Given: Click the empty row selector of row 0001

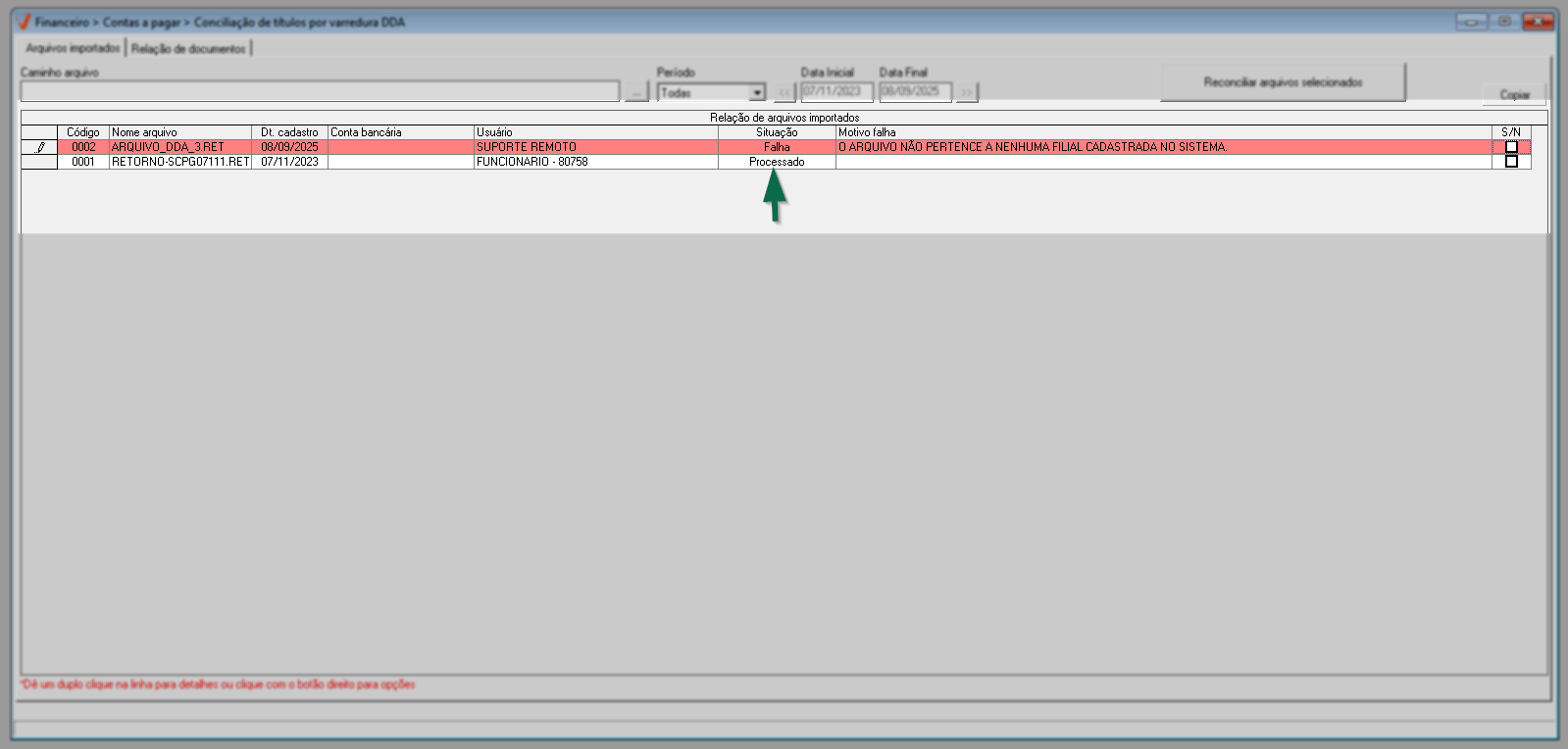Looking at the screenshot, I should (39, 162).
